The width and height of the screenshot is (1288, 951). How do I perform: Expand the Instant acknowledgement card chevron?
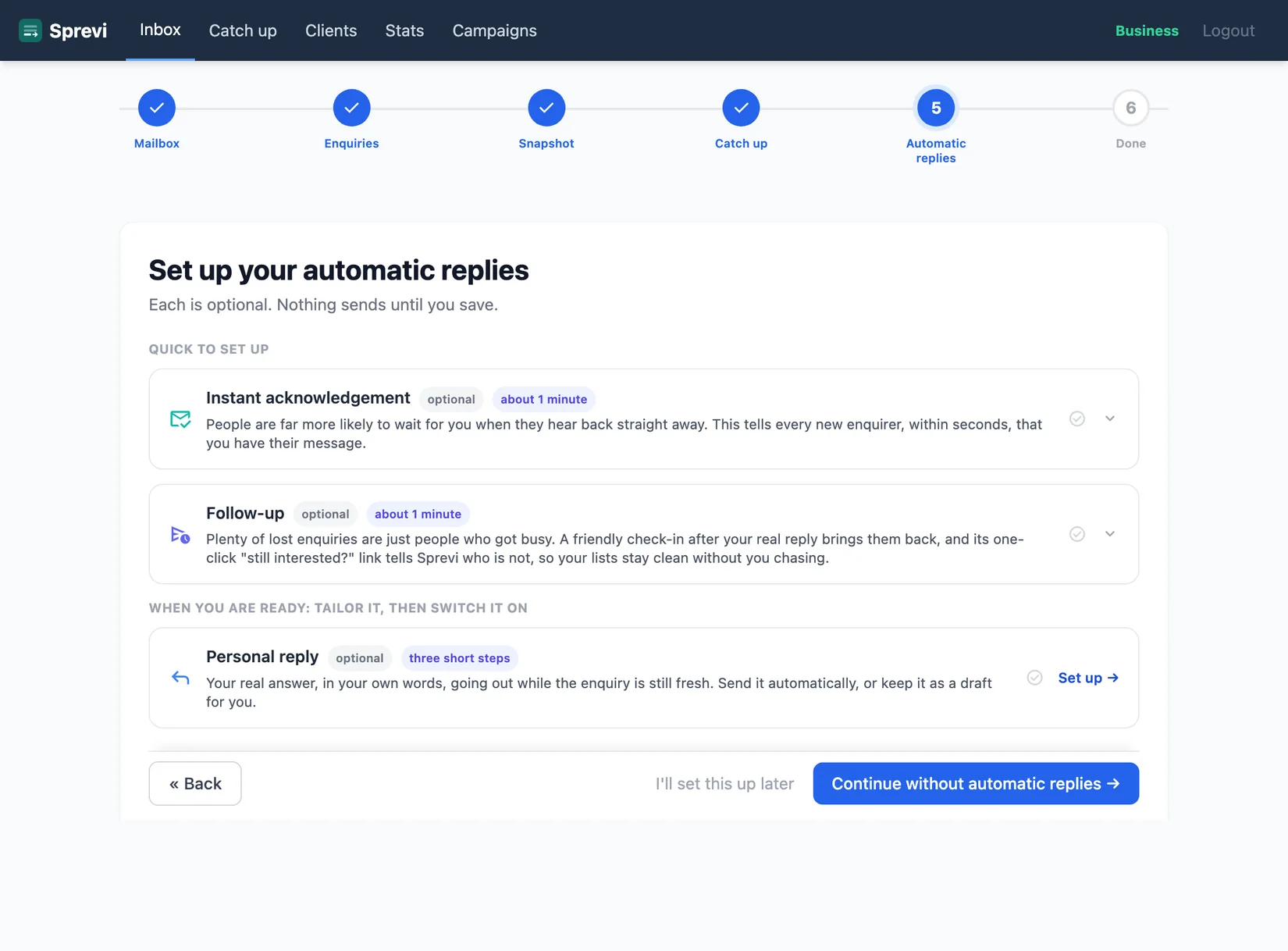1110,419
